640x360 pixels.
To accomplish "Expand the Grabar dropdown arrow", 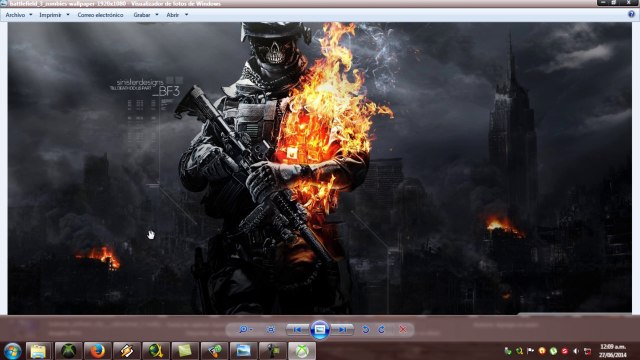I will point(157,15).
